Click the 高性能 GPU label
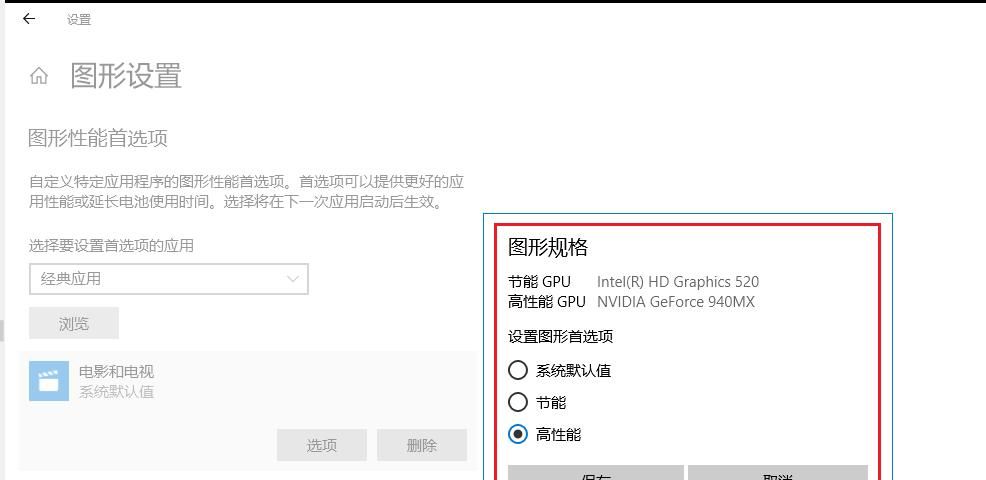This screenshot has height=480, width=986. 546,302
